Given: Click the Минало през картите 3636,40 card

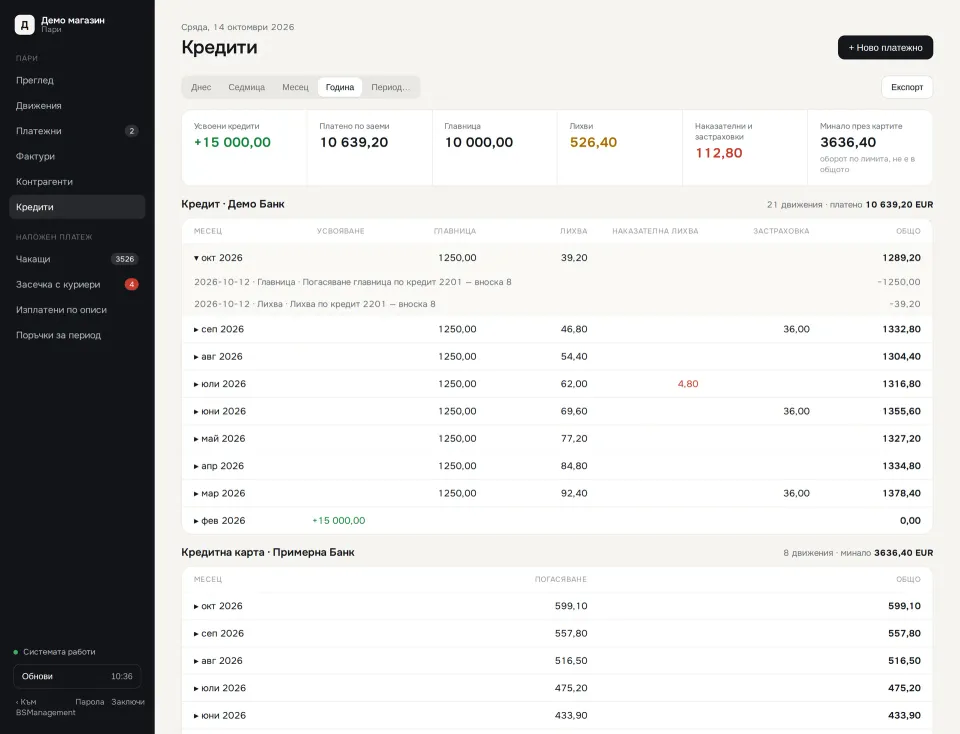Looking at the screenshot, I should 870,148.
